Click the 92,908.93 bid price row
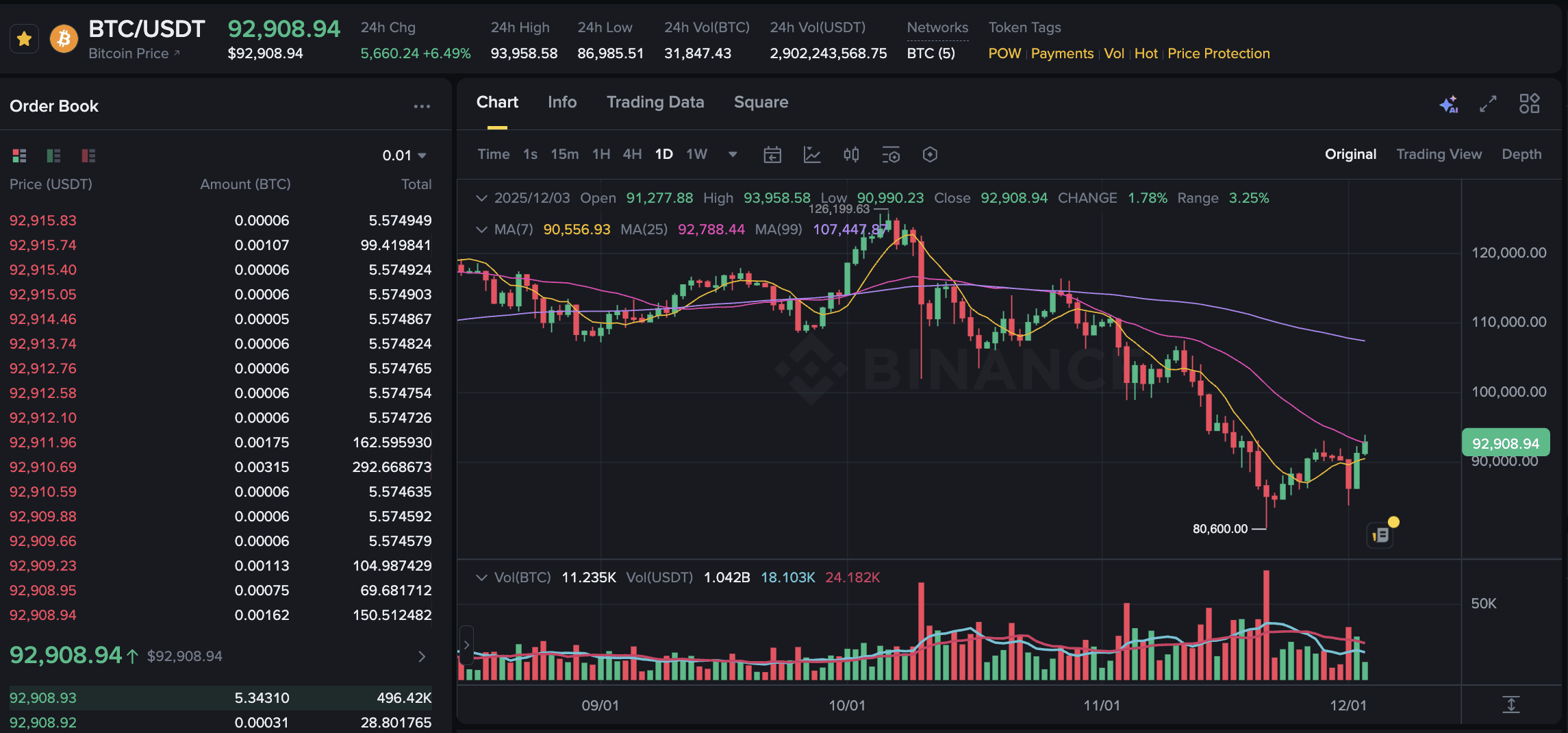Screen dimensions: 1568x733 click(x=43, y=697)
